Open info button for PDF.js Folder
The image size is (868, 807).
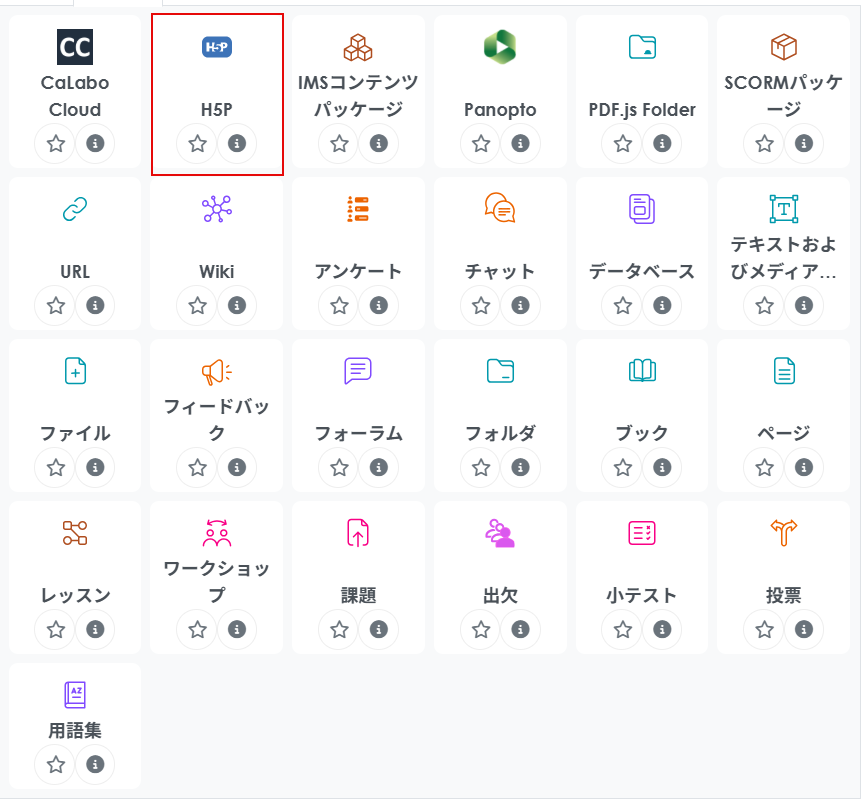661,144
